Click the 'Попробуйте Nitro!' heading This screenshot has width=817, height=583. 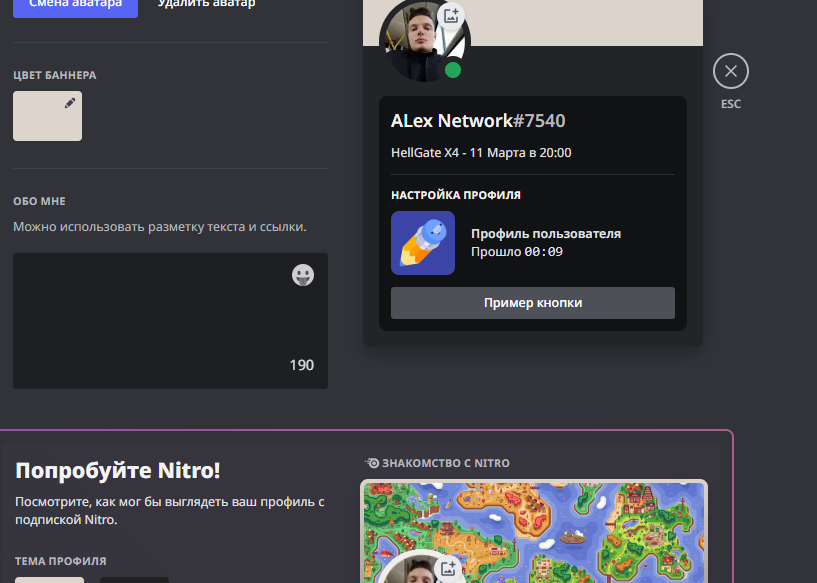tap(118, 470)
